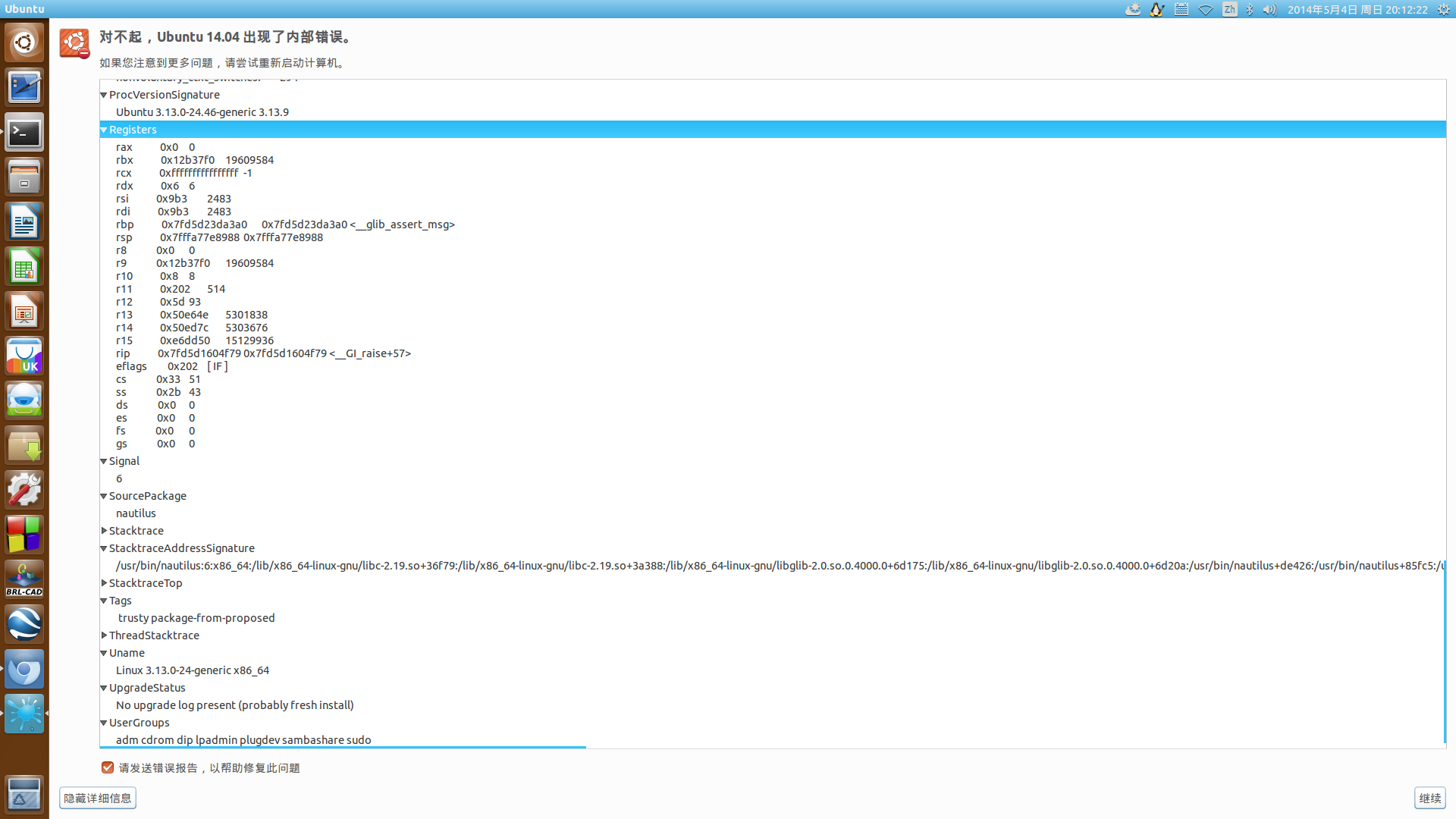Collapse the Signal section
The width and height of the screenshot is (1456, 819).
[x=104, y=461]
